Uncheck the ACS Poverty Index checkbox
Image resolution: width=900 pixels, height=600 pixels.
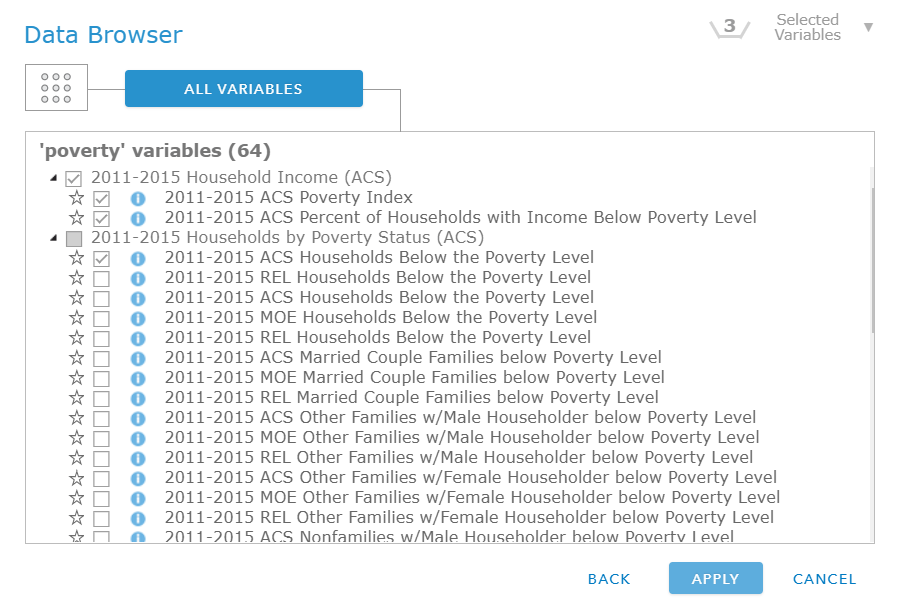[101, 198]
